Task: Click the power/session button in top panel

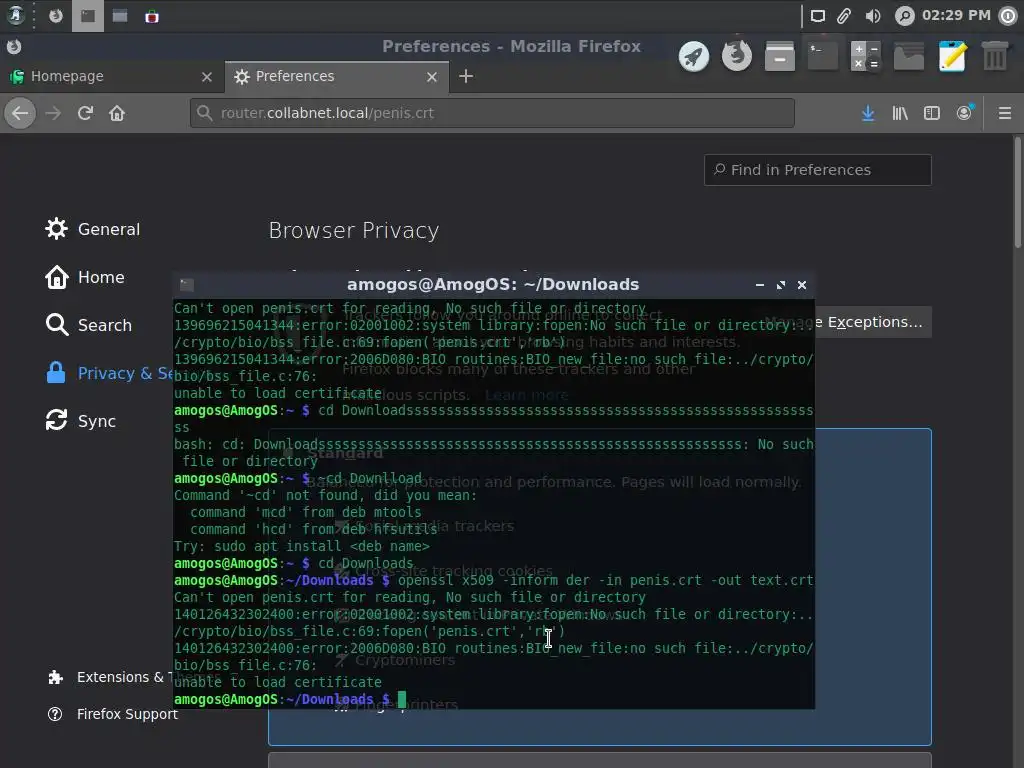Action: point(1008,16)
